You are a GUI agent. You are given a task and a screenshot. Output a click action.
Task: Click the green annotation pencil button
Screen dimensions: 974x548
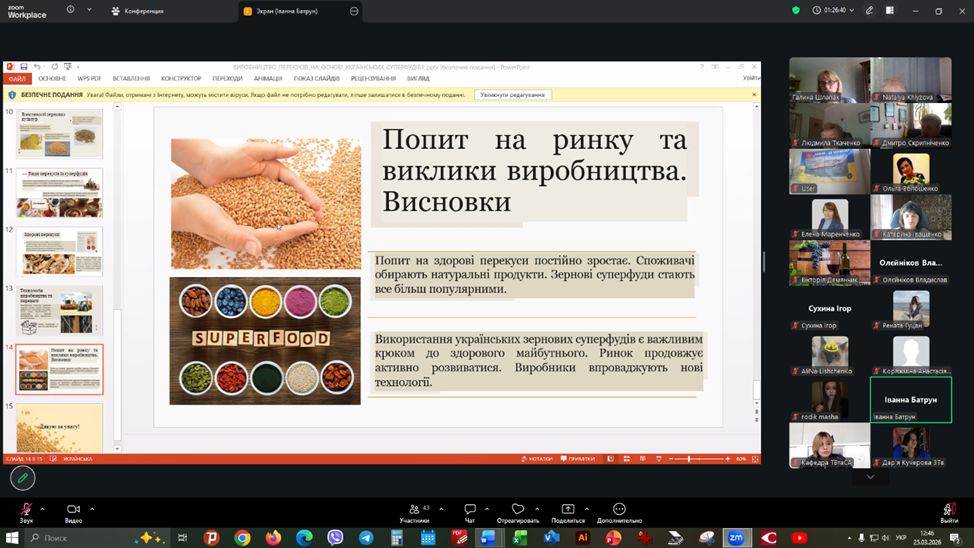[x=22, y=478]
